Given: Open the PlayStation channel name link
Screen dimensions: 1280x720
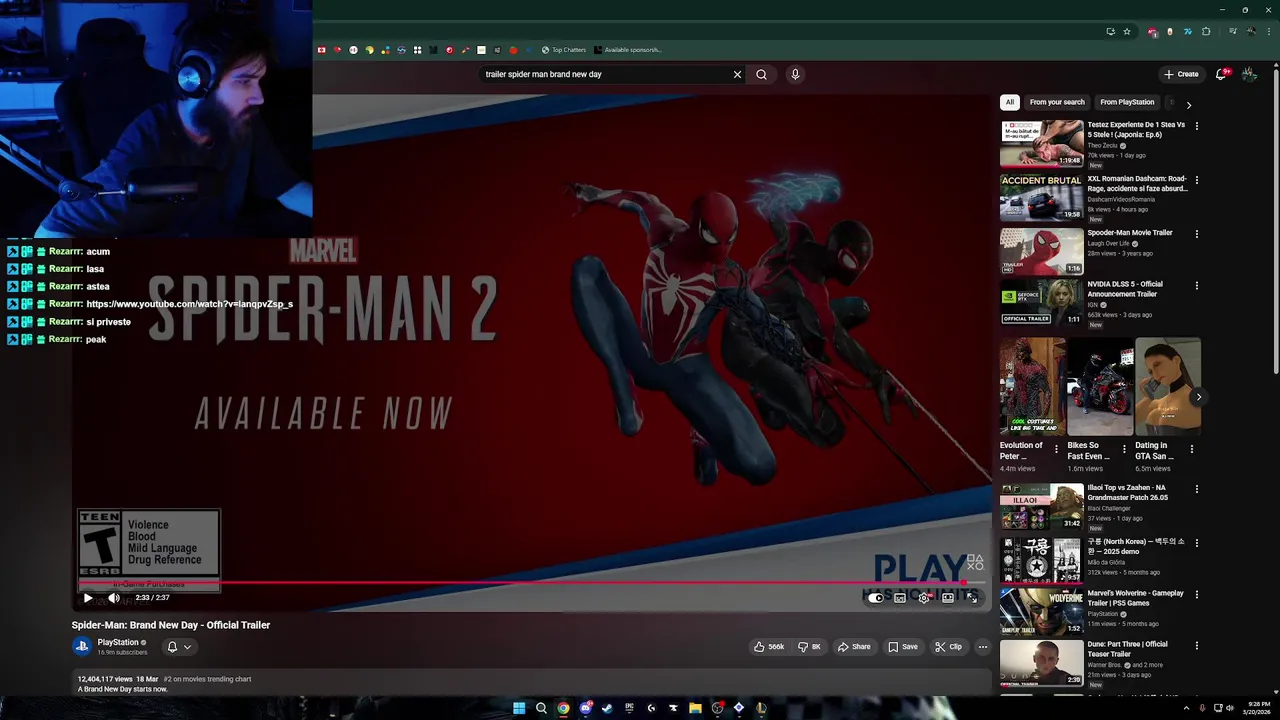Looking at the screenshot, I should (x=118, y=642).
